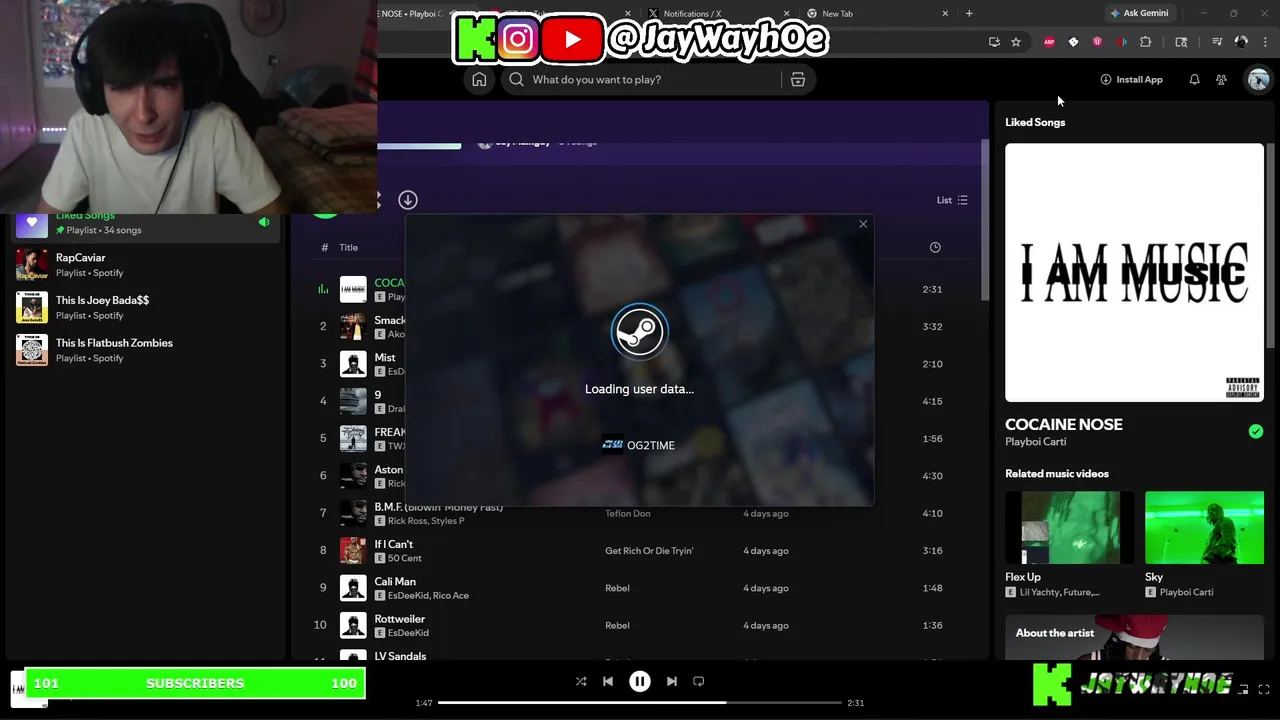The height and width of the screenshot is (720, 1280).
Task: Click Styles P artist name
Action: [448, 521]
